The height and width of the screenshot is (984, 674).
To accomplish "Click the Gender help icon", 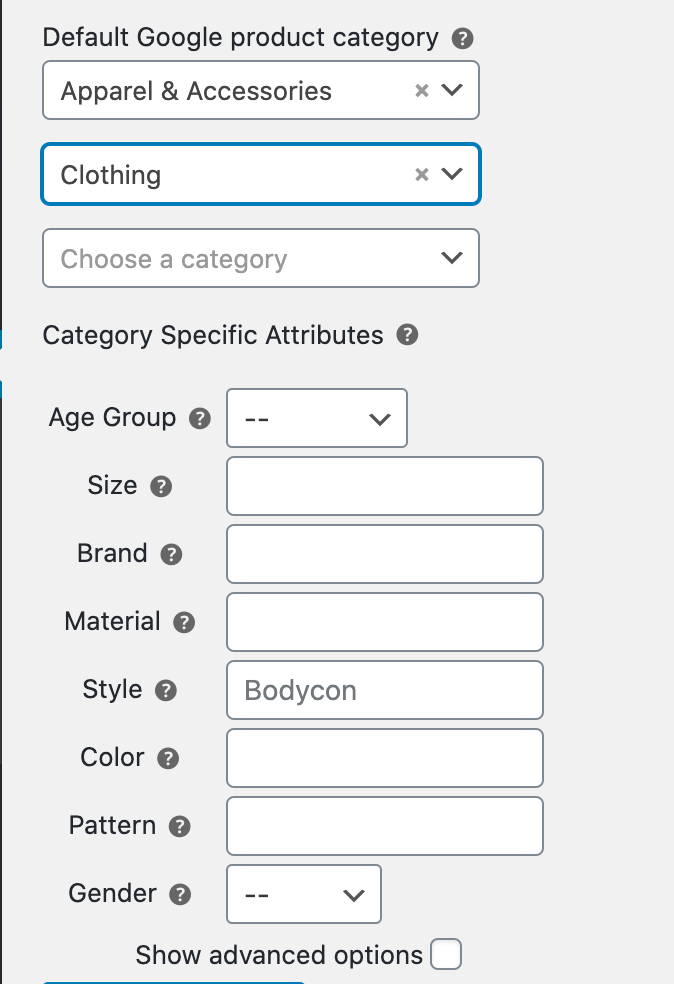I will pos(180,895).
